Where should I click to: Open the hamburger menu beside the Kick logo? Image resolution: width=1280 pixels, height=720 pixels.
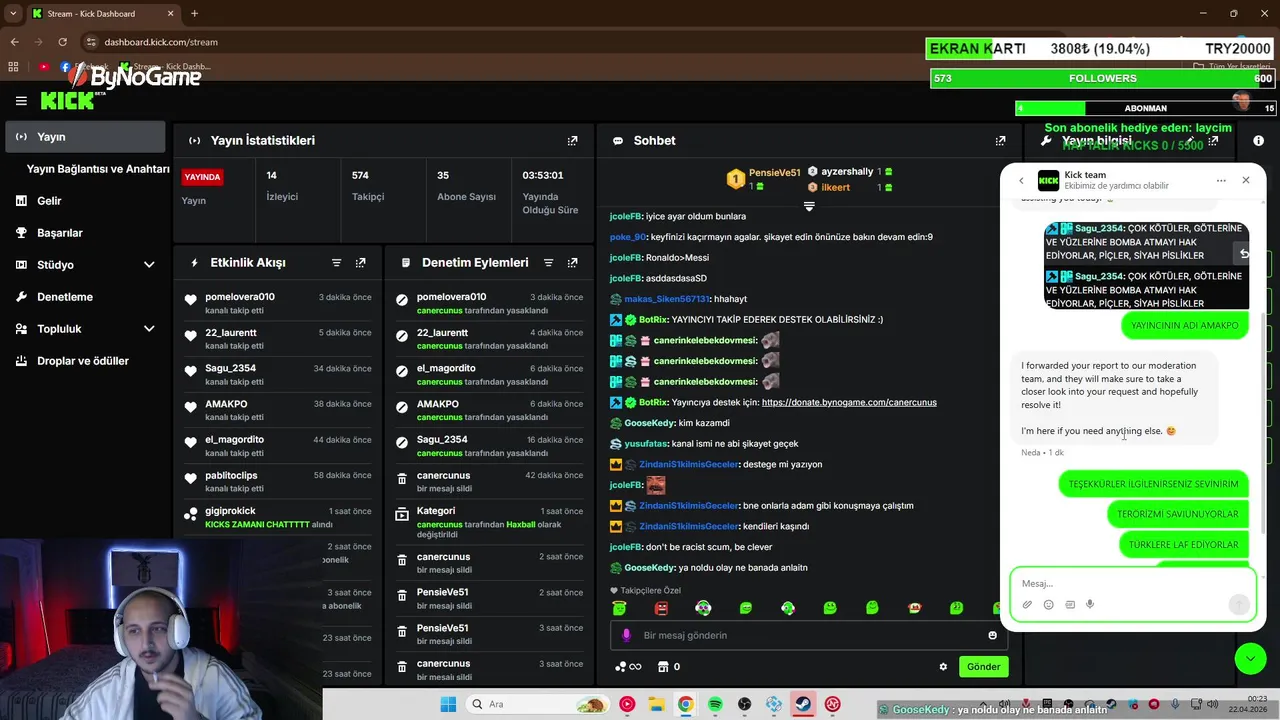tap(21, 101)
